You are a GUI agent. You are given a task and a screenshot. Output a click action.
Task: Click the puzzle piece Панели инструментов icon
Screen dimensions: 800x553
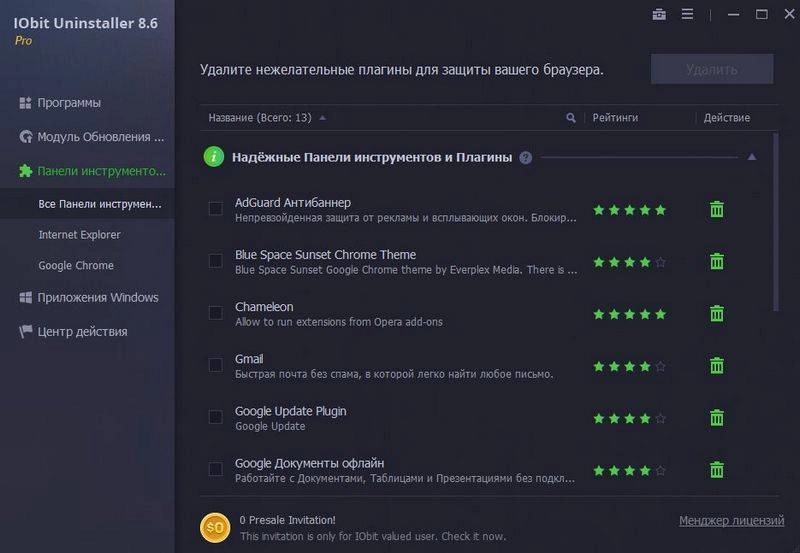(x=25, y=171)
